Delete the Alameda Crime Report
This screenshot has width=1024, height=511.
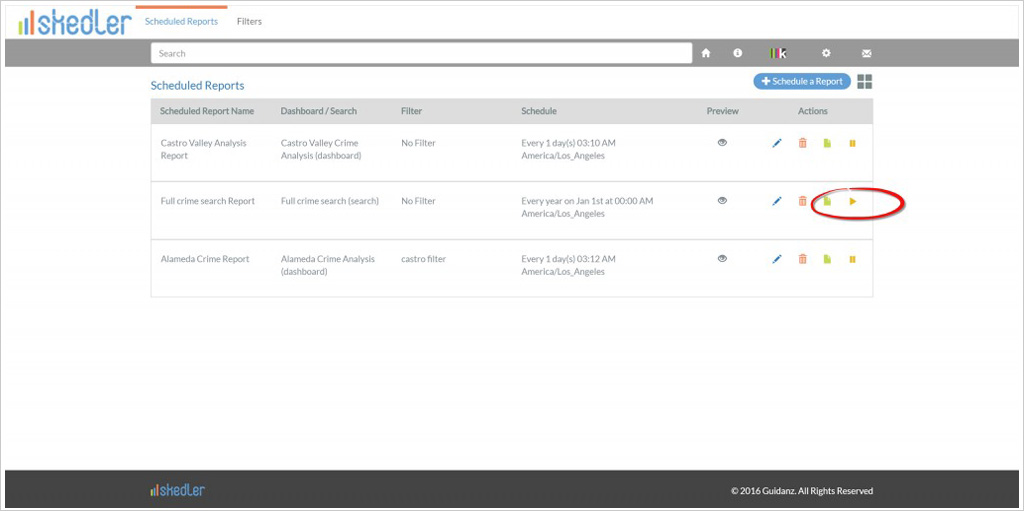tap(803, 259)
